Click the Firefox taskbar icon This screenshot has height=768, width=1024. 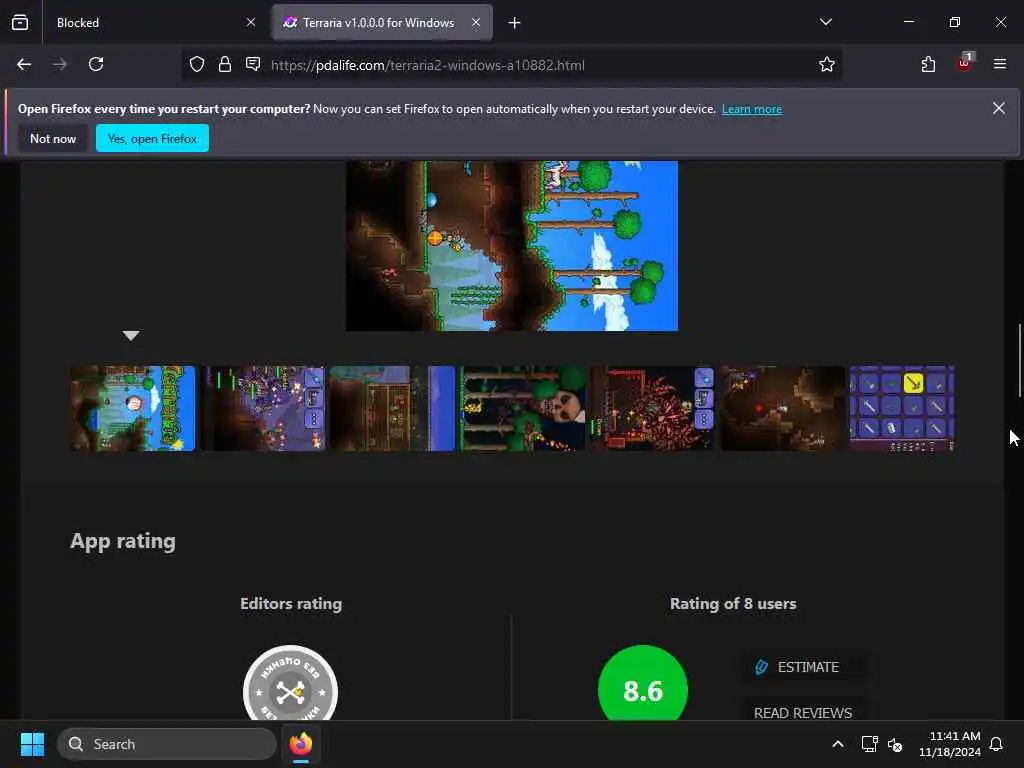point(301,744)
